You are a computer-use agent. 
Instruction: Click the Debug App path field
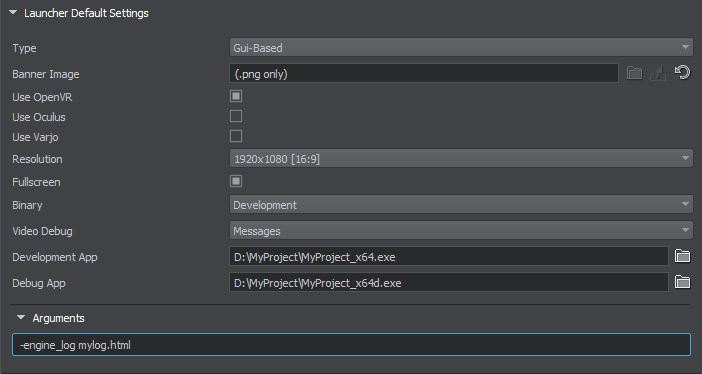click(449, 283)
